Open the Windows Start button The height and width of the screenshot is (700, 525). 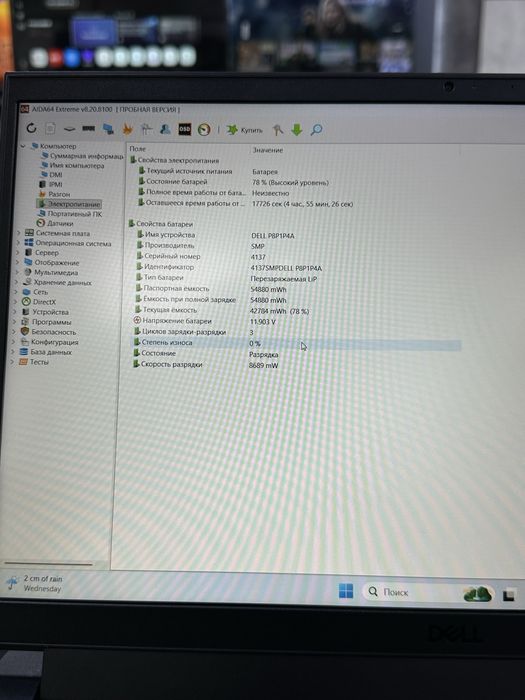pos(346,591)
